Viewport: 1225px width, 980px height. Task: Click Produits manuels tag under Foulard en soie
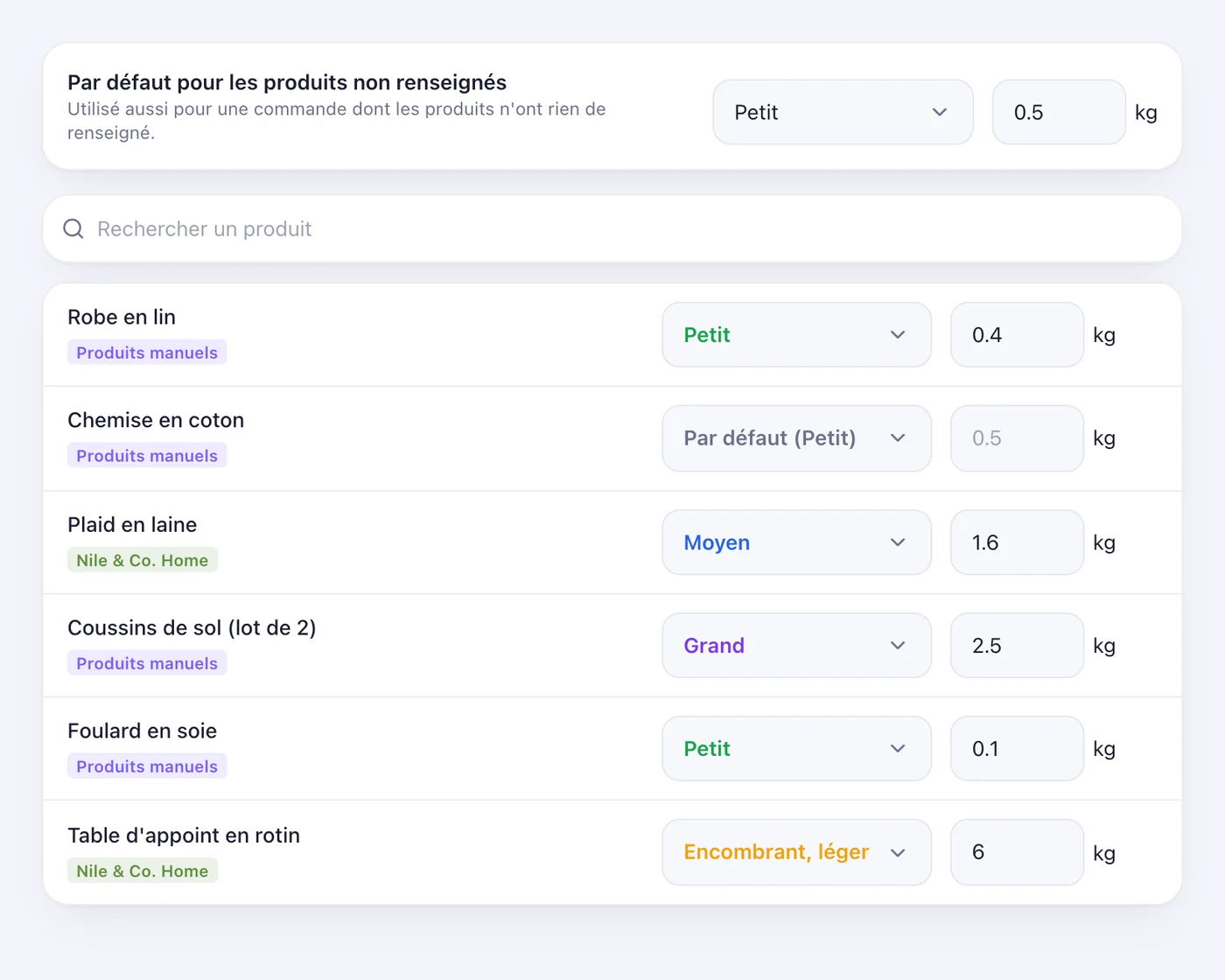(147, 766)
